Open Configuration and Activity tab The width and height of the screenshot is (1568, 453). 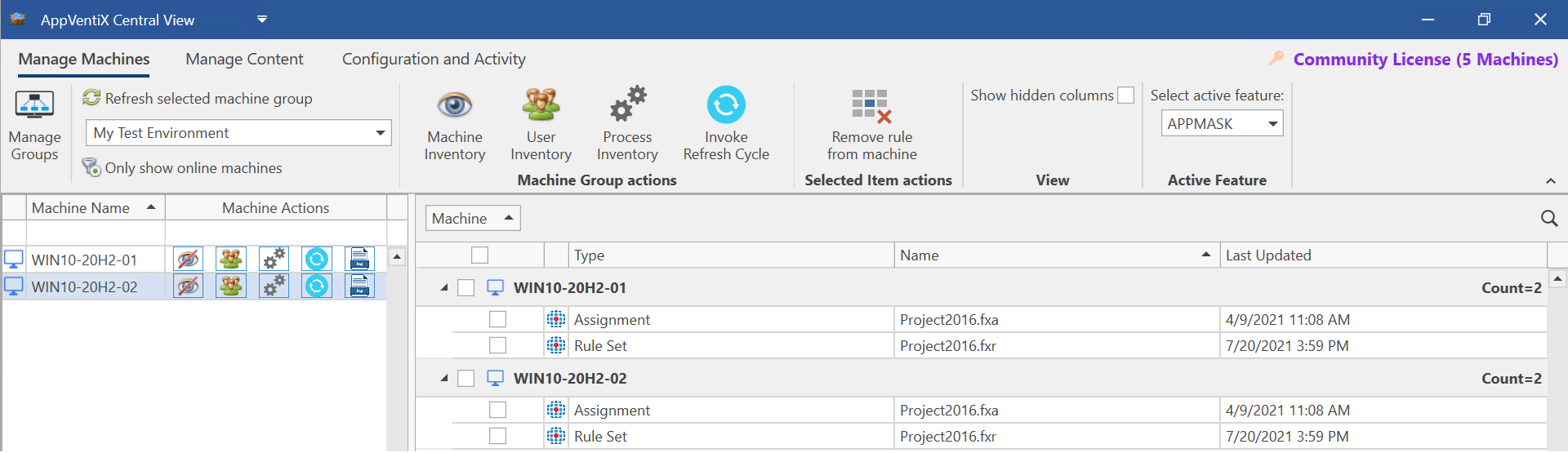coord(434,60)
